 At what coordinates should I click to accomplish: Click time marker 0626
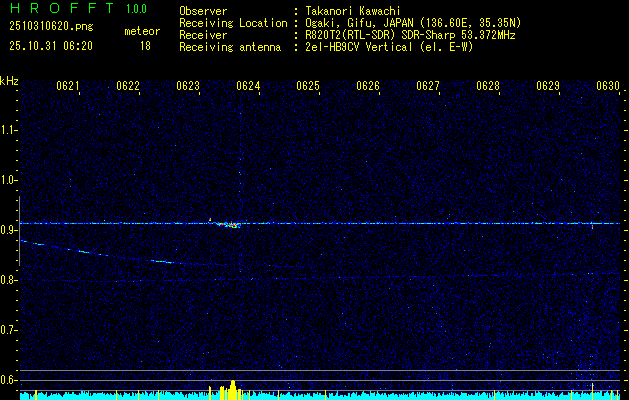pos(368,86)
